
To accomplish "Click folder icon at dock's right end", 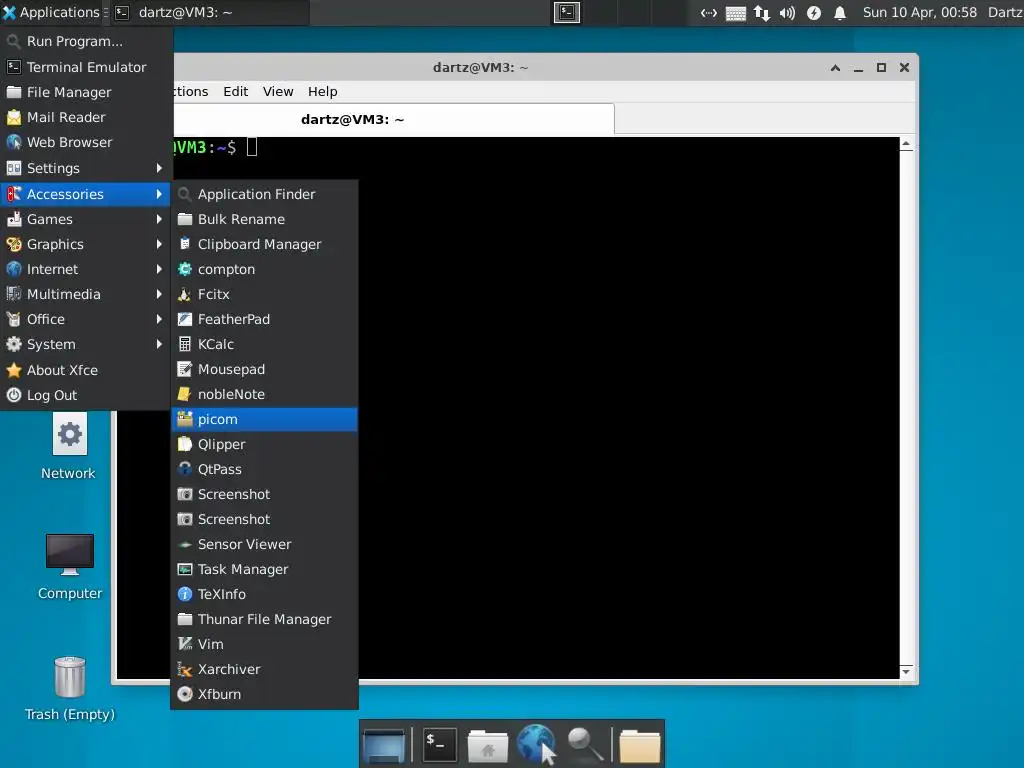I will (x=639, y=745).
